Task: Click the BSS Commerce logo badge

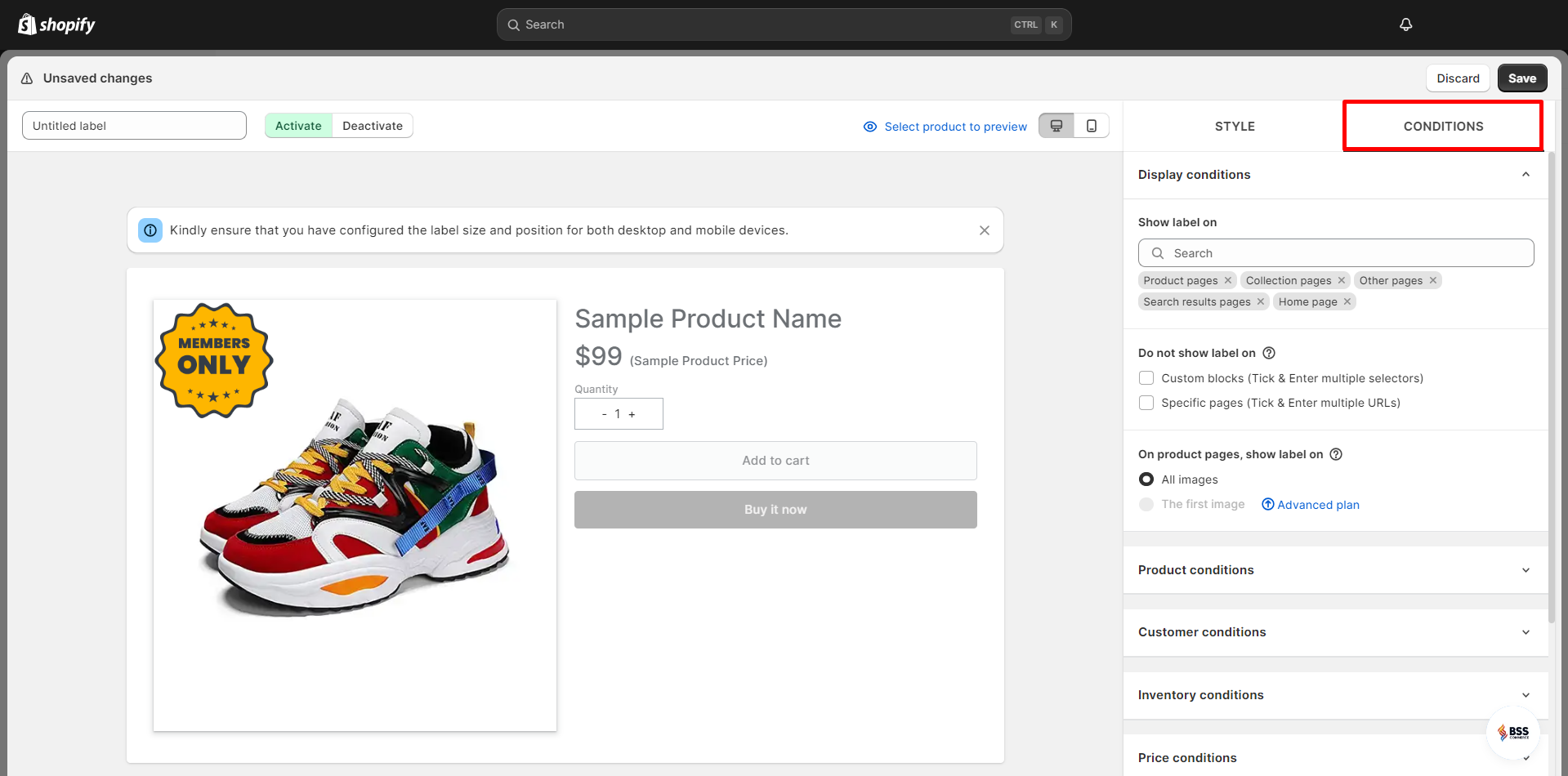Action: tap(1516, 733)
